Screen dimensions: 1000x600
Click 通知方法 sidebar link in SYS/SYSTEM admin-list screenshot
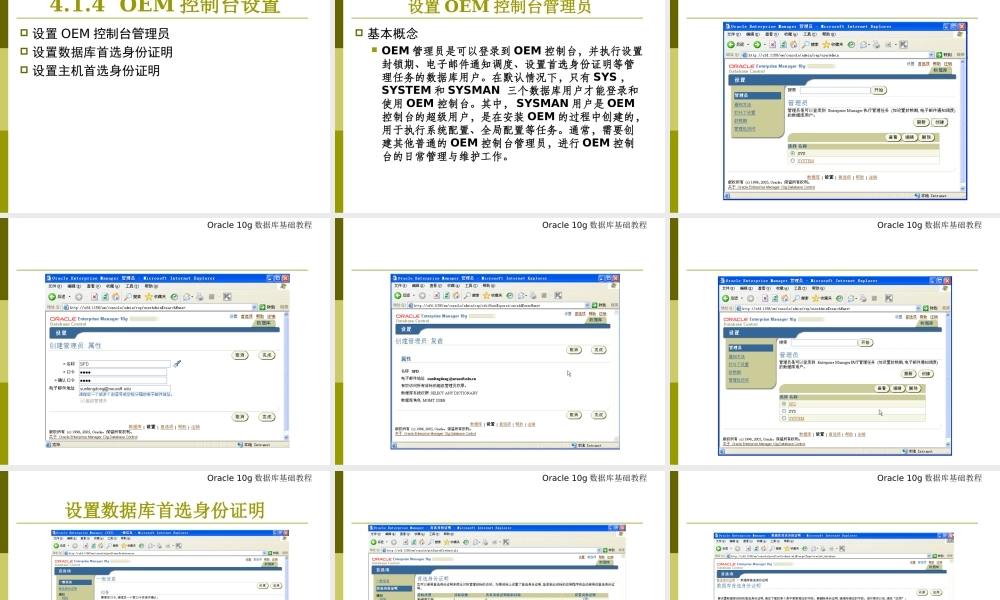coord(743,105)
